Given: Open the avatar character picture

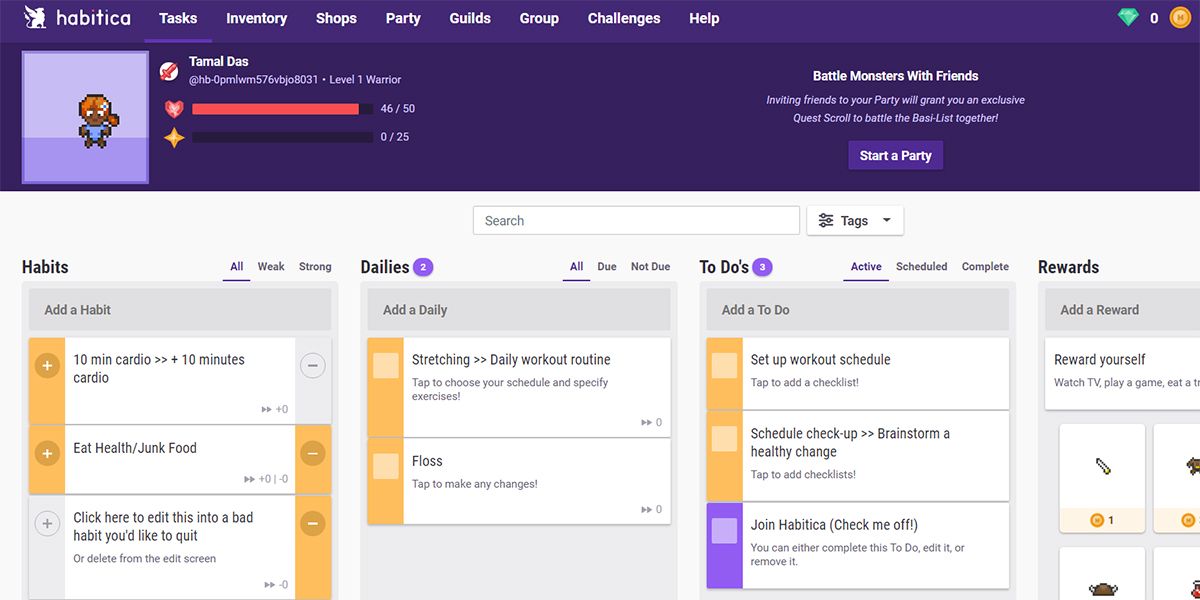Looking at the screenshot, I should pos(86,118).
